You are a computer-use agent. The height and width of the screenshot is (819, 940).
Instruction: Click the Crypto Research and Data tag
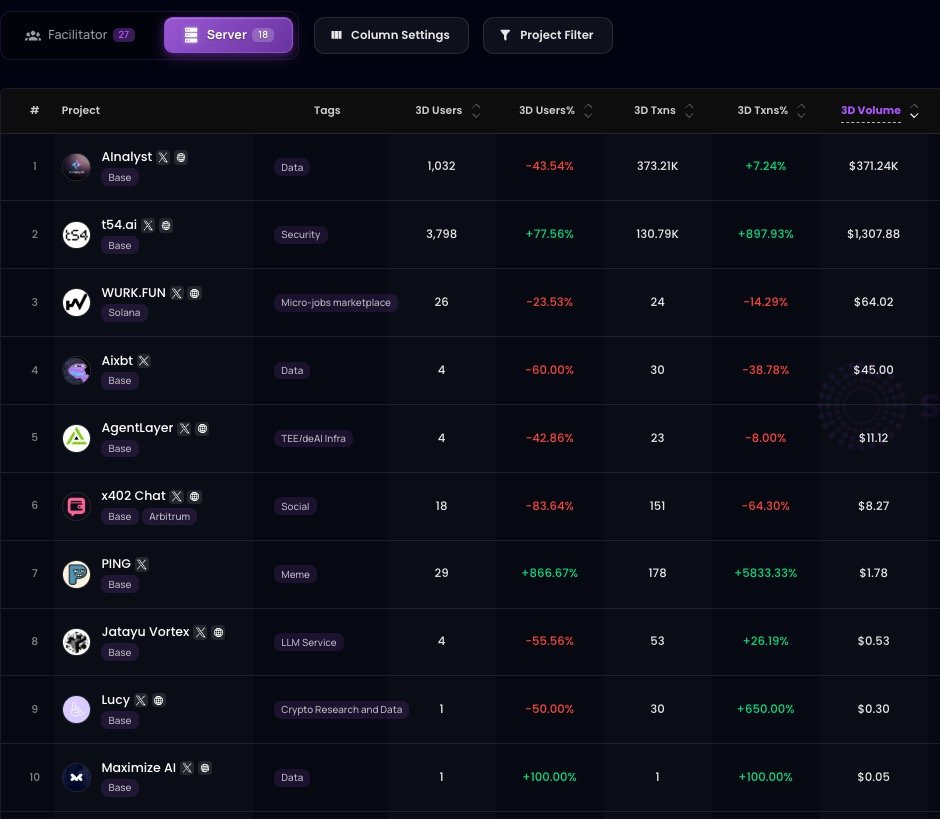click(341, 709)
